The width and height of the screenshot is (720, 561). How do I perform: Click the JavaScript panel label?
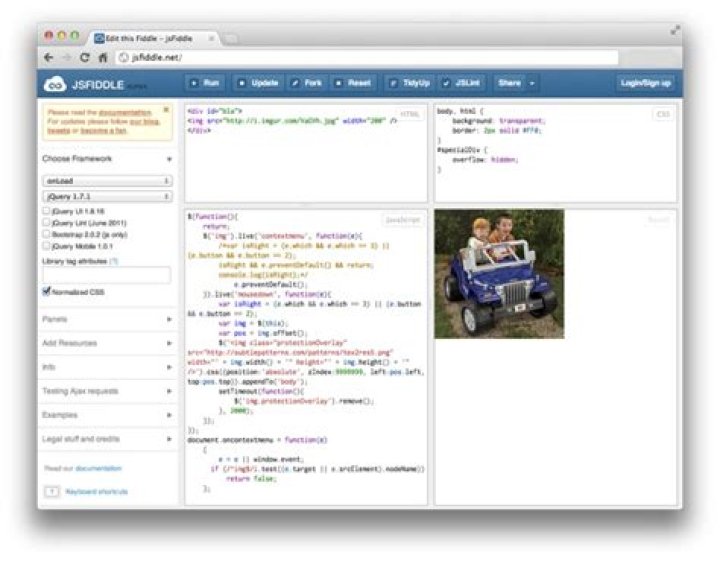click(x=403, y=220)
